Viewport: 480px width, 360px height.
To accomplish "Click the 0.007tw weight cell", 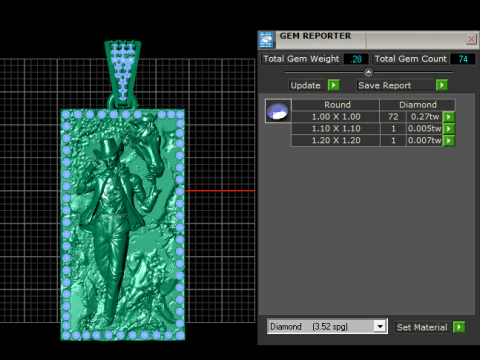I will pyautogui.click(x=425, y=140).
